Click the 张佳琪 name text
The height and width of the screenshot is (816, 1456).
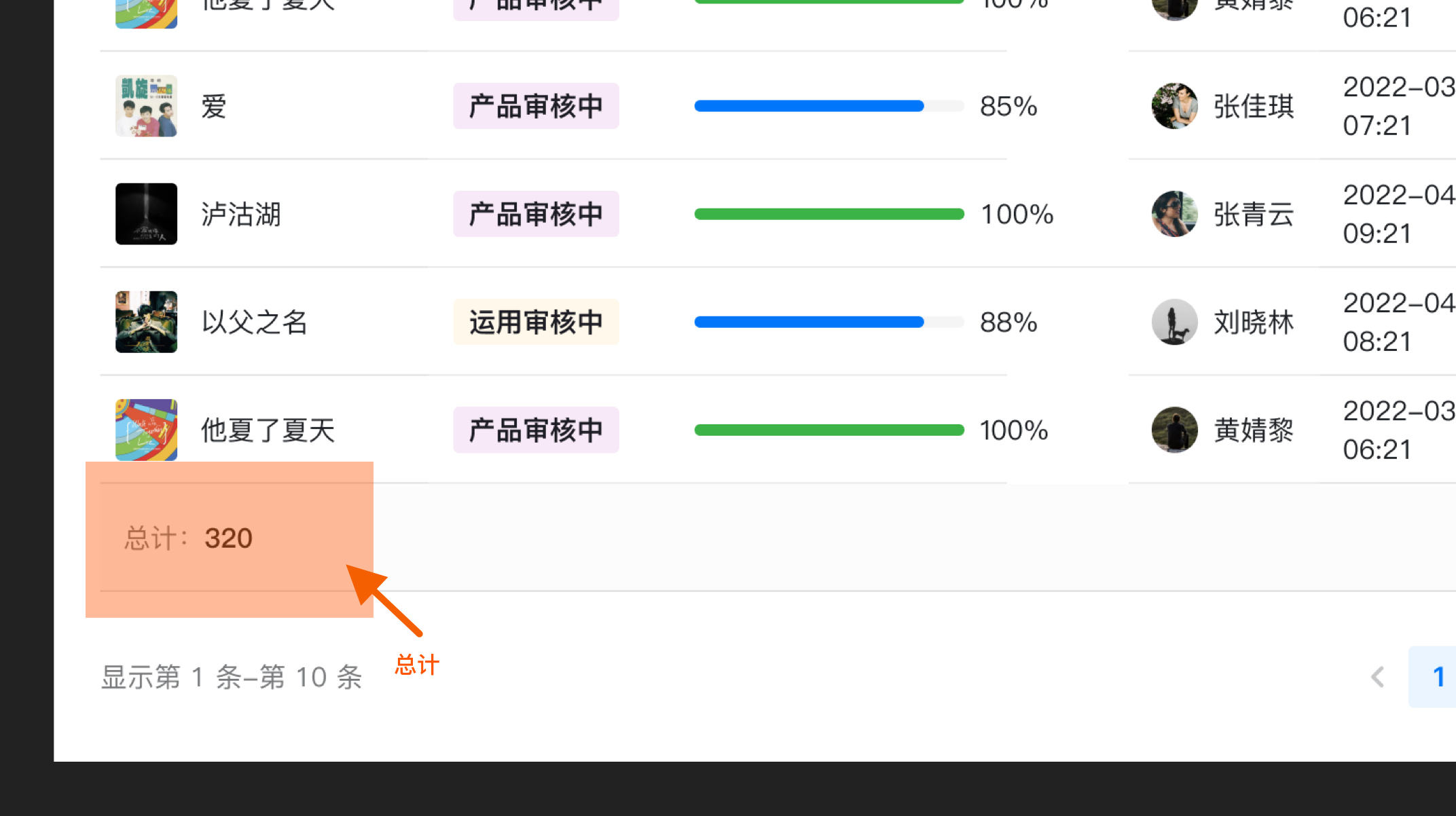click(x=1254, y=106)
